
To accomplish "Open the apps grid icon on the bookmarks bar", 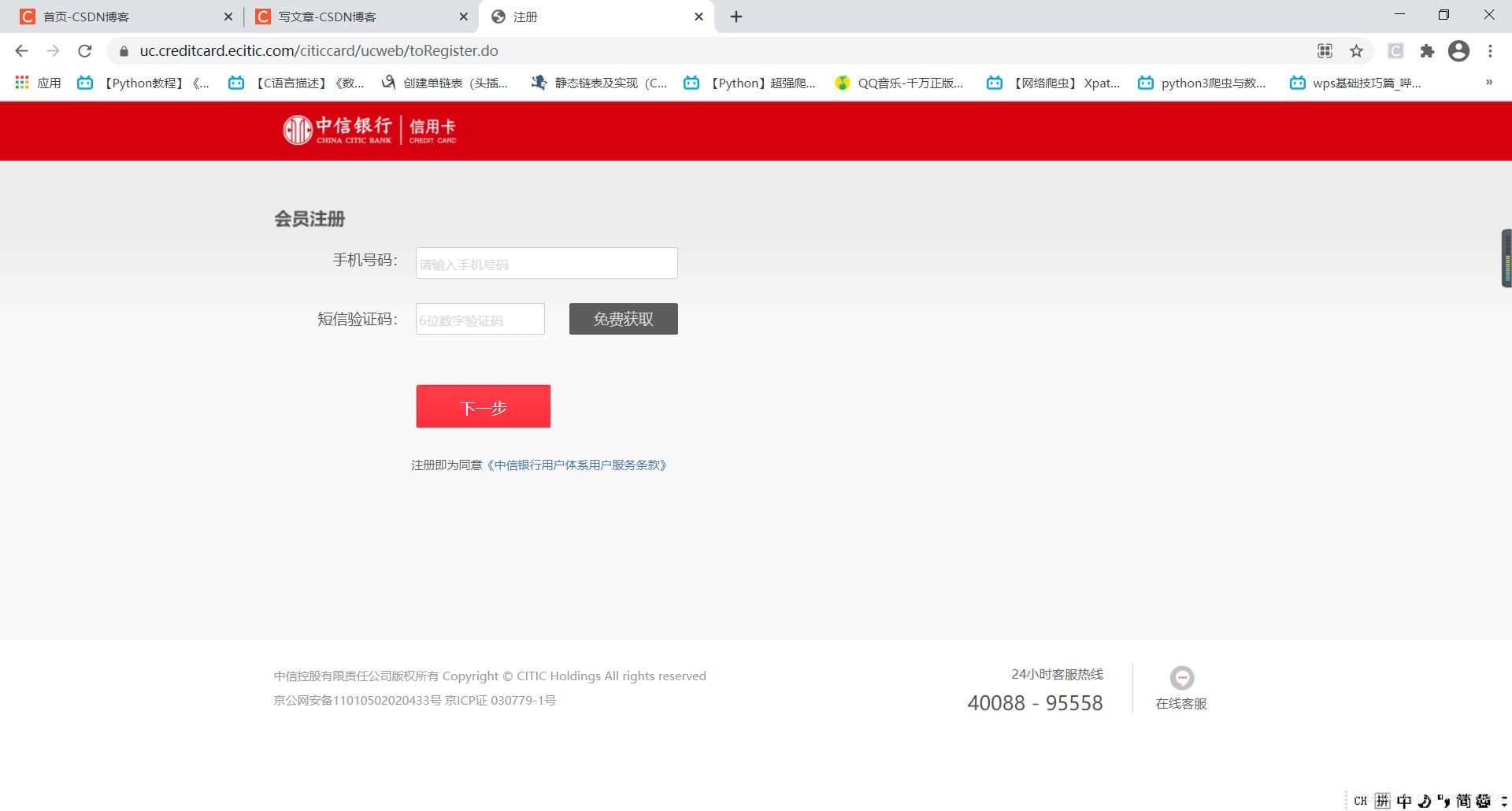I will coord(21,82).
